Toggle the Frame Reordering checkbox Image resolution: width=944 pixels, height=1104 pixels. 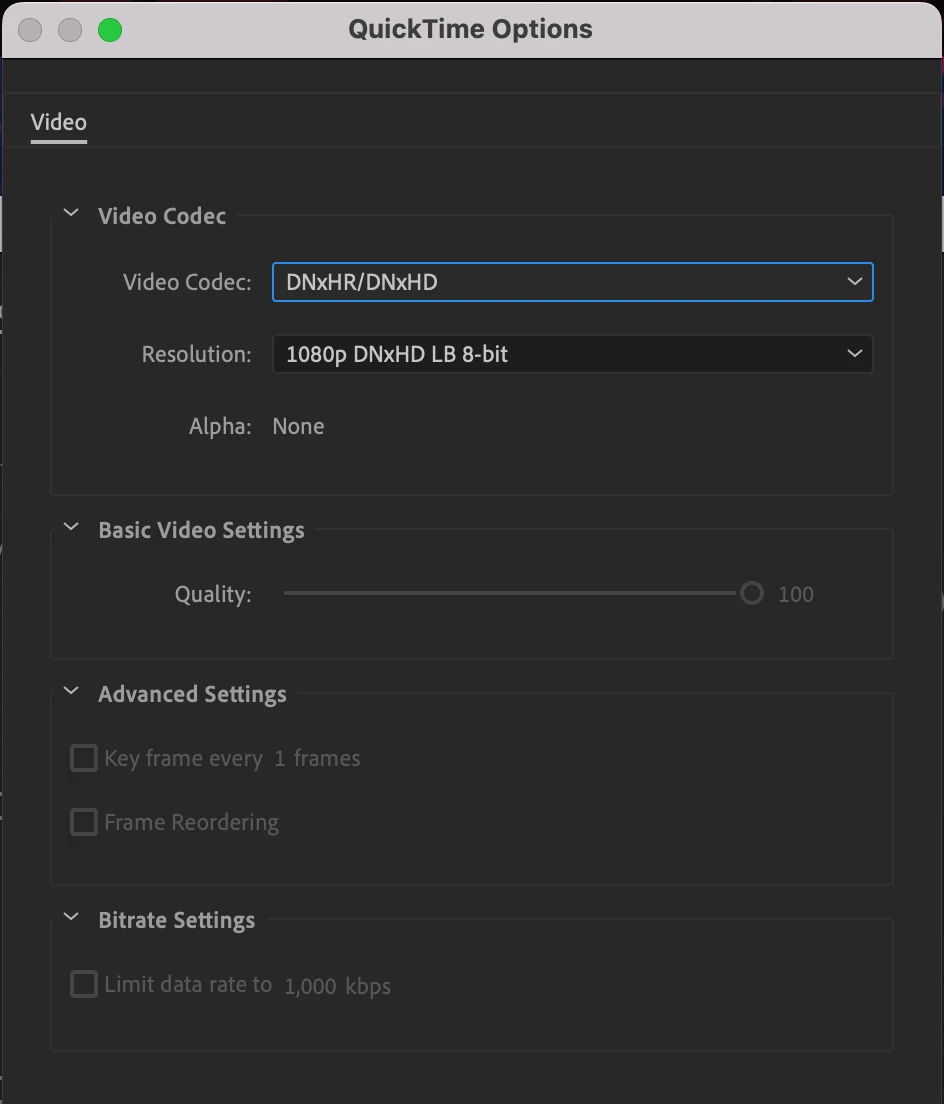pos(84,822)
